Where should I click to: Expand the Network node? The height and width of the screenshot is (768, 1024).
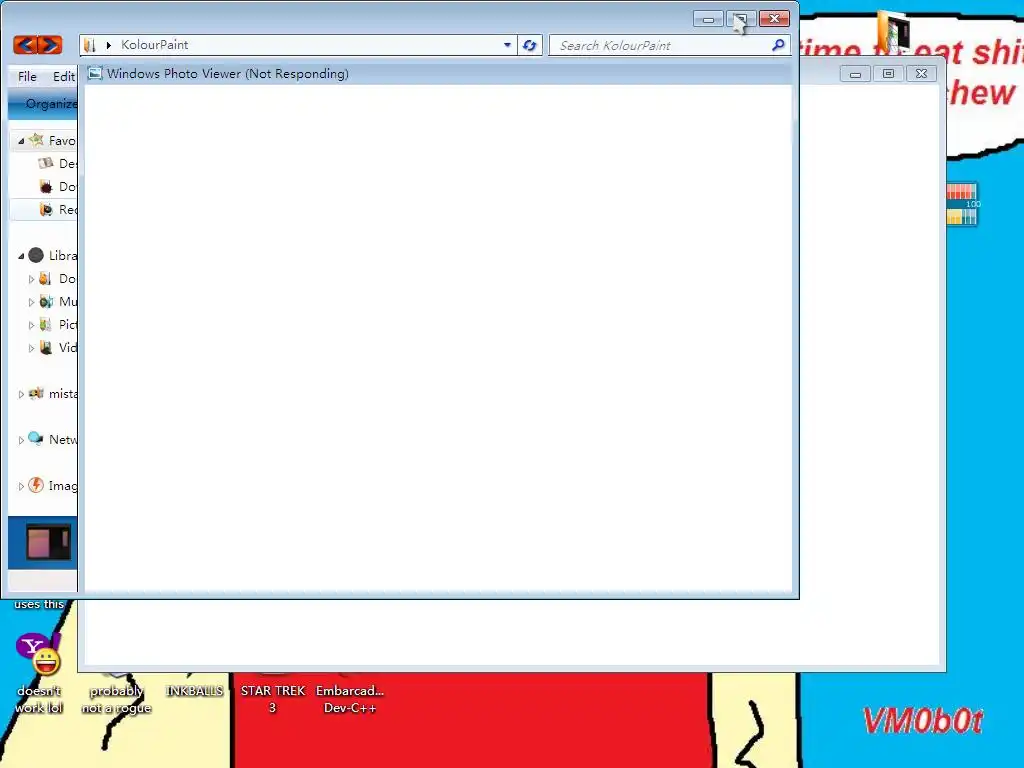[x=21, y=440]
